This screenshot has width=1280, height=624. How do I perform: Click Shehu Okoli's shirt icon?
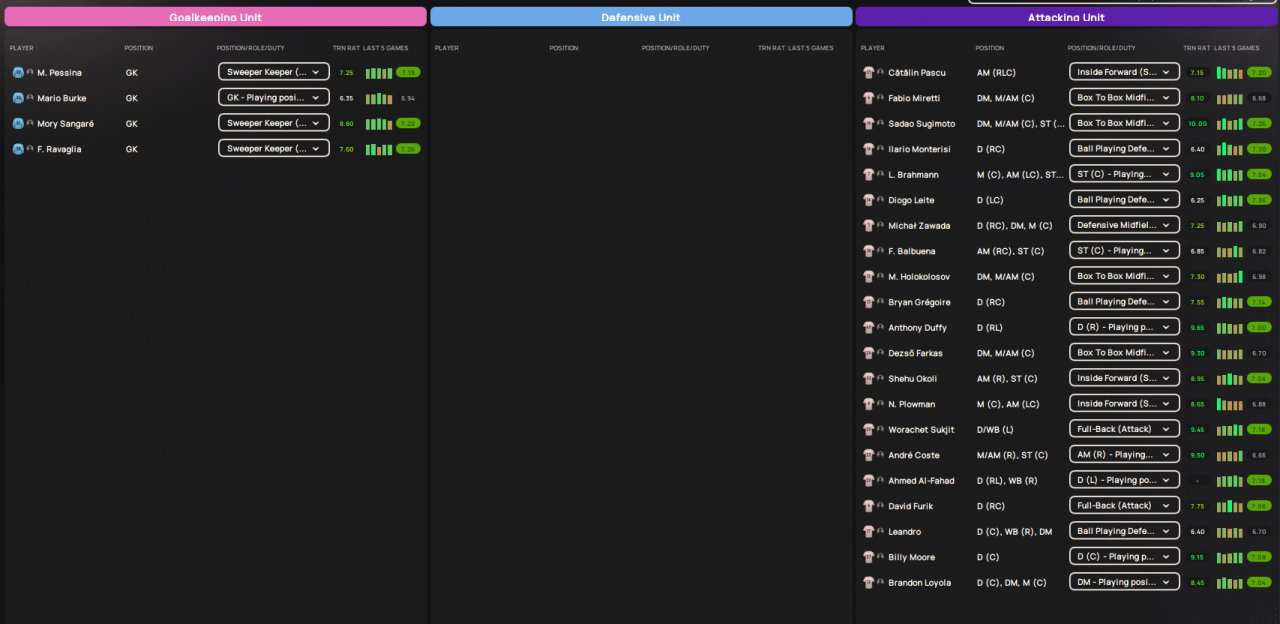(869, 378)
